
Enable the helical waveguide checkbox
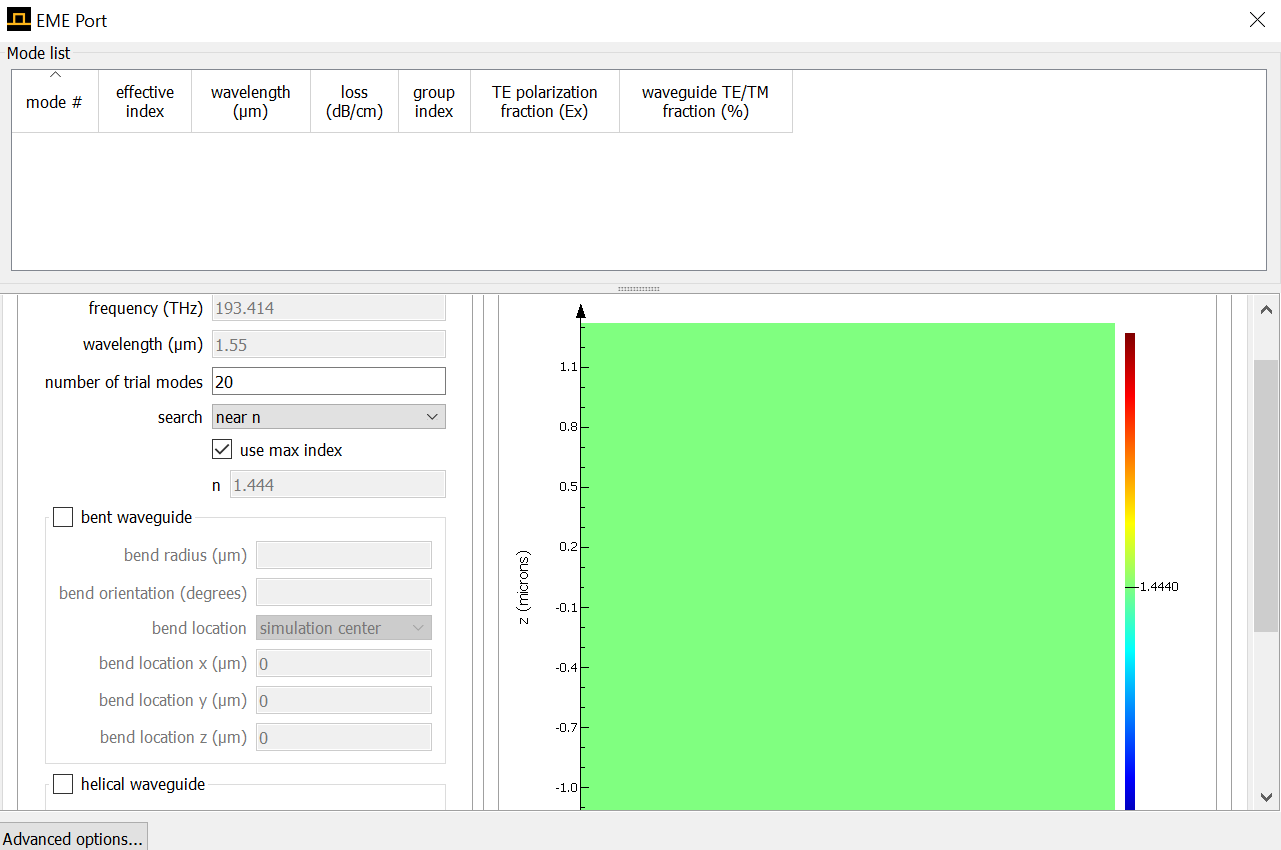coord(63,784)
